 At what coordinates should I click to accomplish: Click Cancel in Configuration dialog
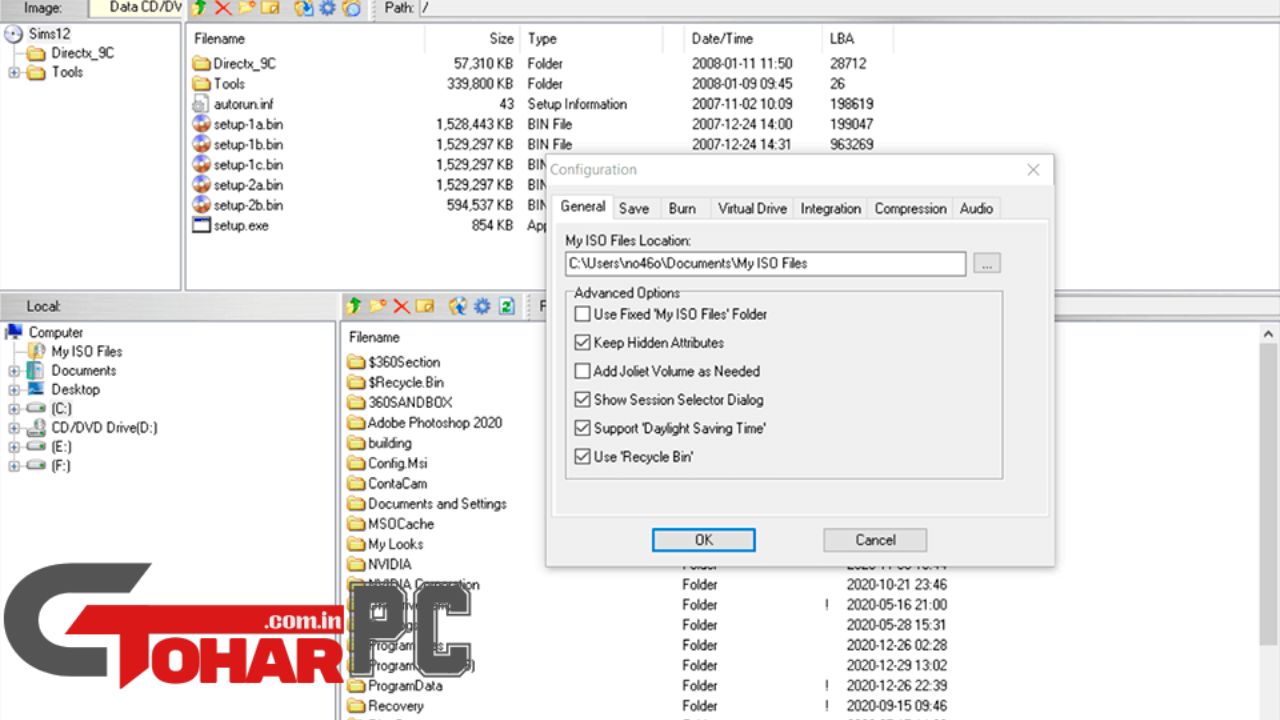click(875, 540)
